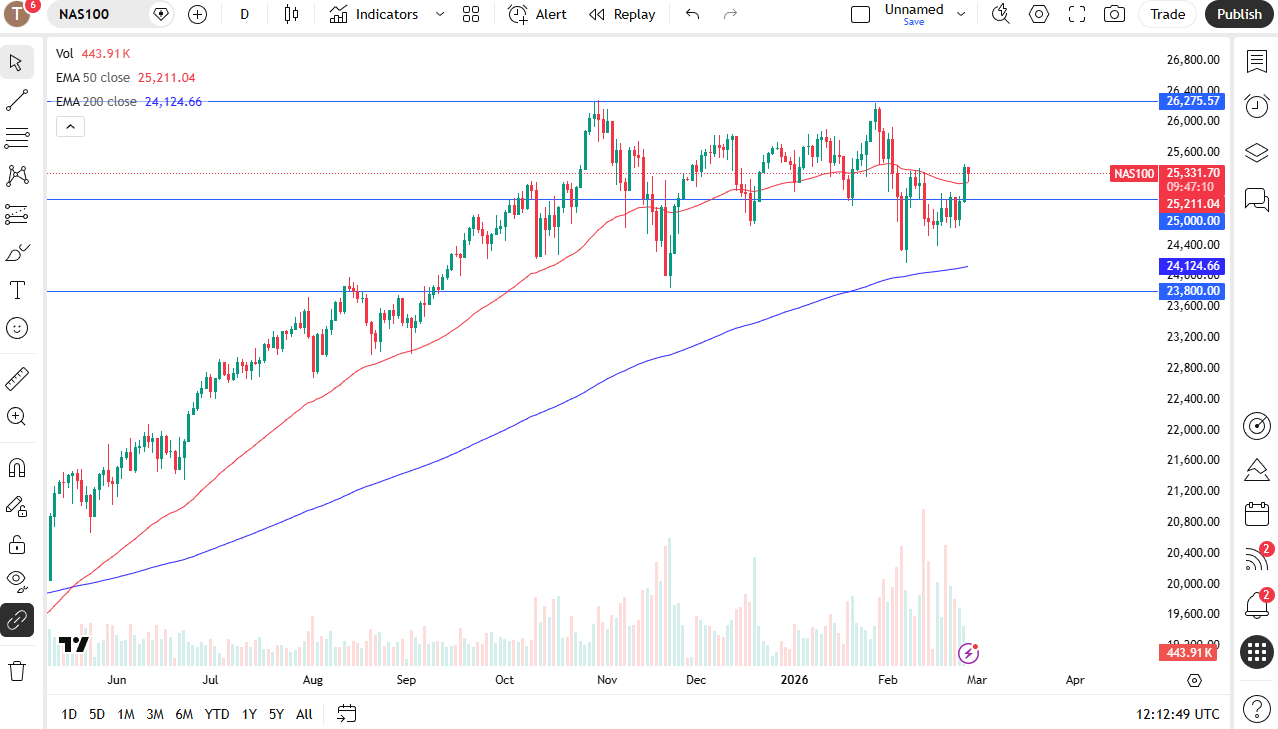Create an Alert from top toolbar
Viewport: 1278px width, 729px height.
[537, 14]
